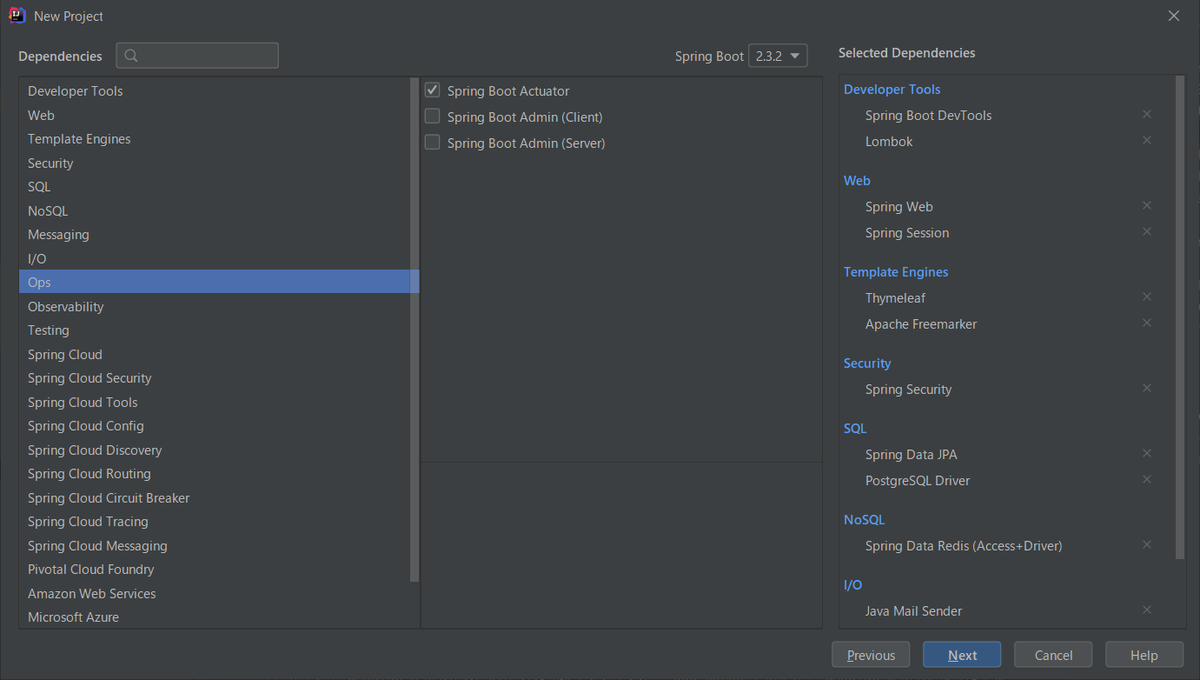
Task: Remove Apache Freemarker dependency
Action: tap(1147, 323)
